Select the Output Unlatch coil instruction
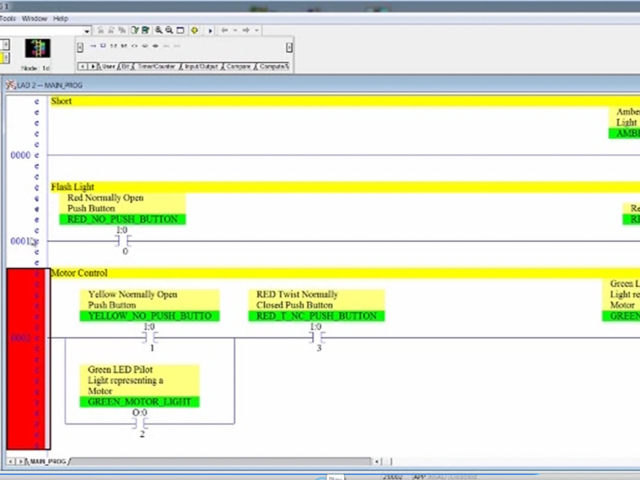The image size is (640, 480). click(156, 46)
